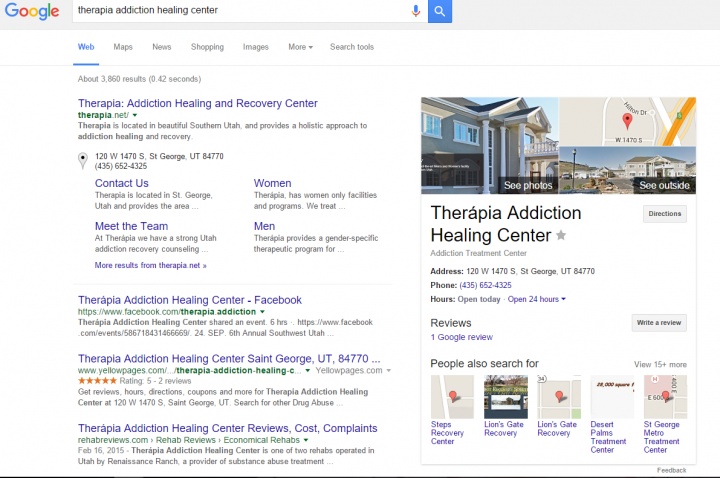Click the Addiction Treatment Center category text
This screenshot has width=720, height=478.
tap(478, 253)
